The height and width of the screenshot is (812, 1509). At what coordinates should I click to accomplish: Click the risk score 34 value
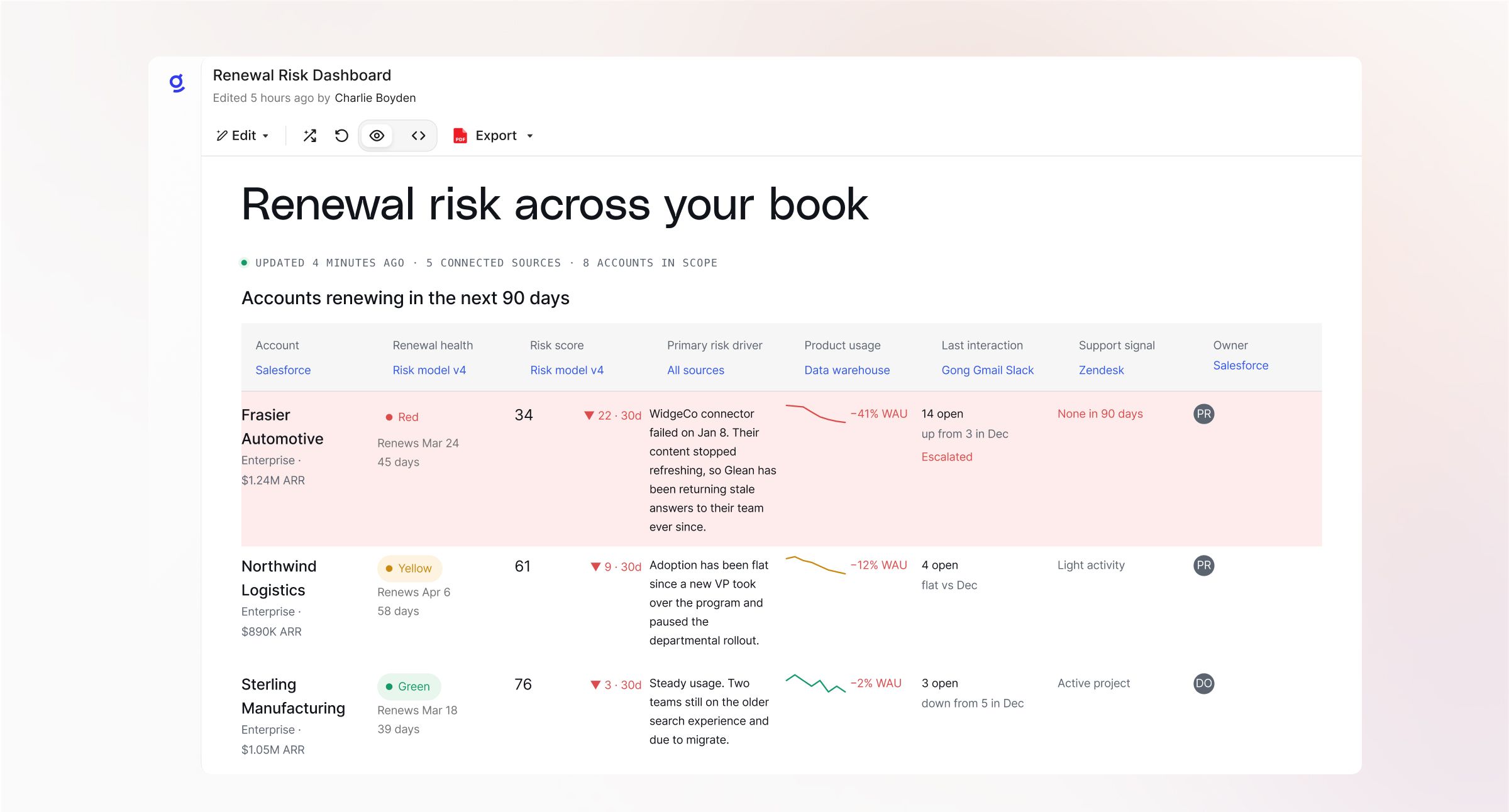(524, 415)
